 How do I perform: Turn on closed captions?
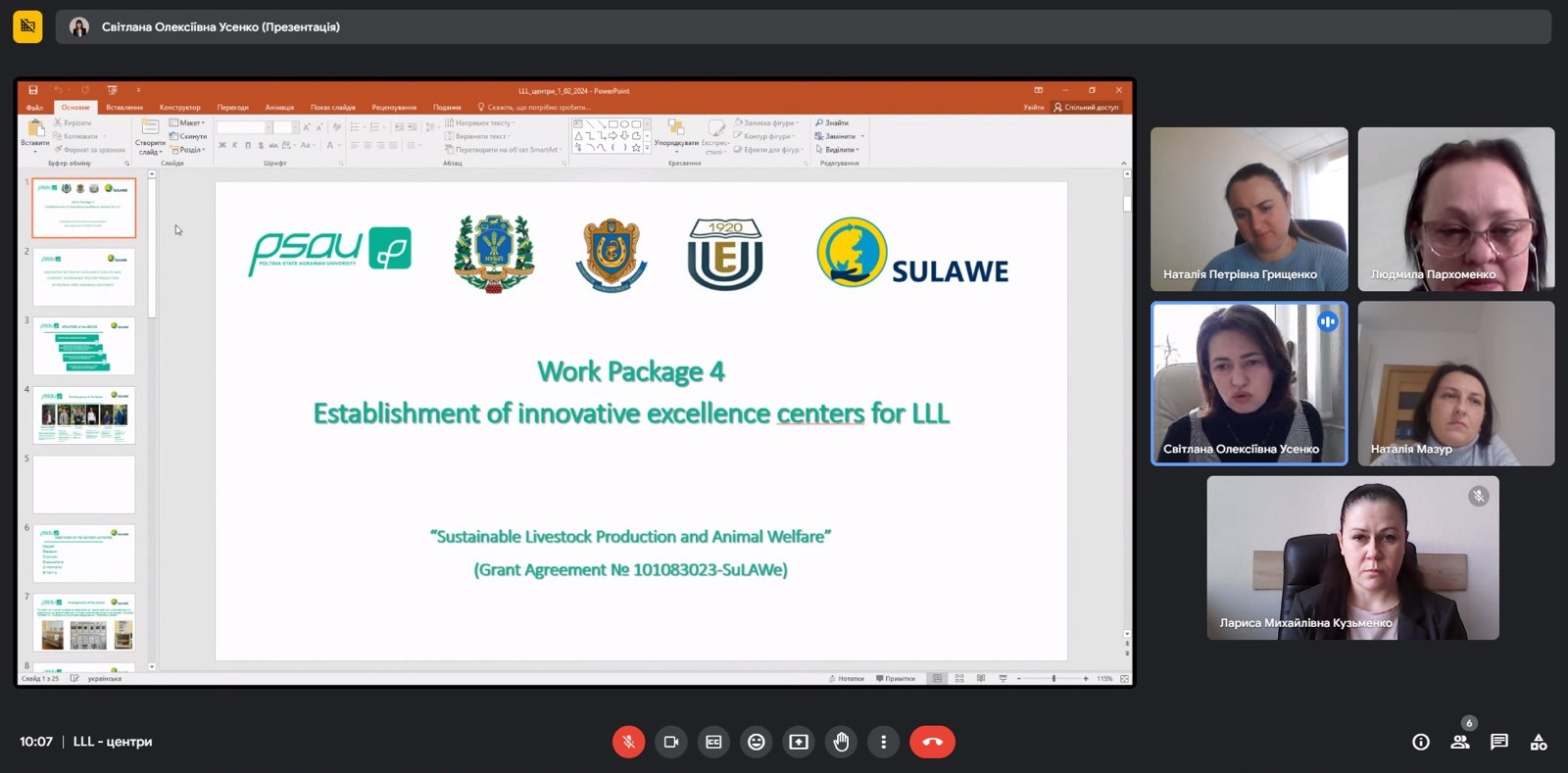pyautogui.click(x=713, y=742)
